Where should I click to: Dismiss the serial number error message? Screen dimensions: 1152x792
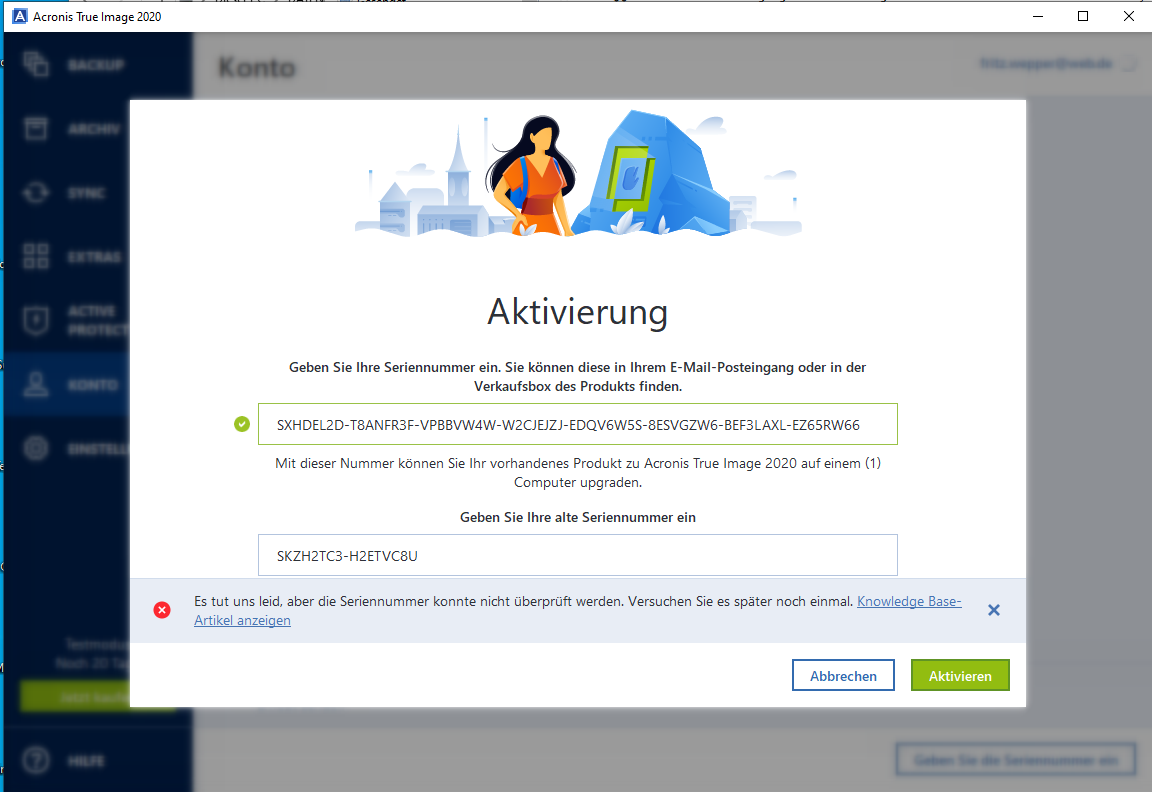pos(993,610)
